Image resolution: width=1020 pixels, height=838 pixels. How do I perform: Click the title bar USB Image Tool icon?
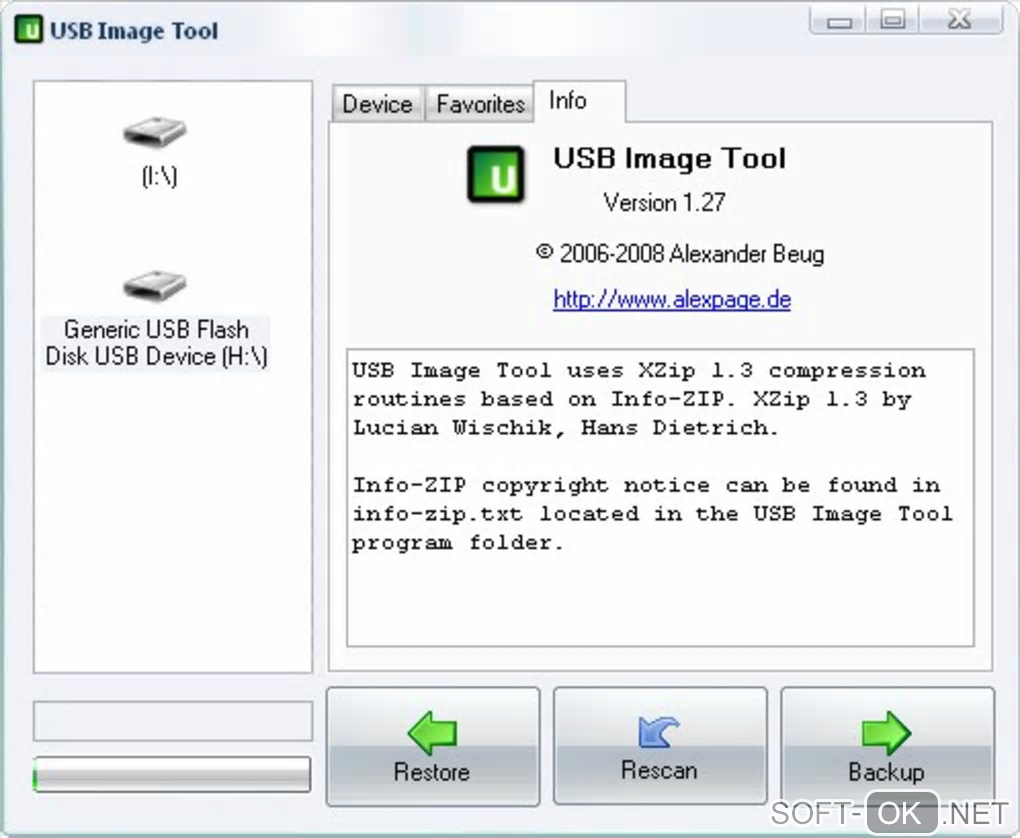(28, 30)
